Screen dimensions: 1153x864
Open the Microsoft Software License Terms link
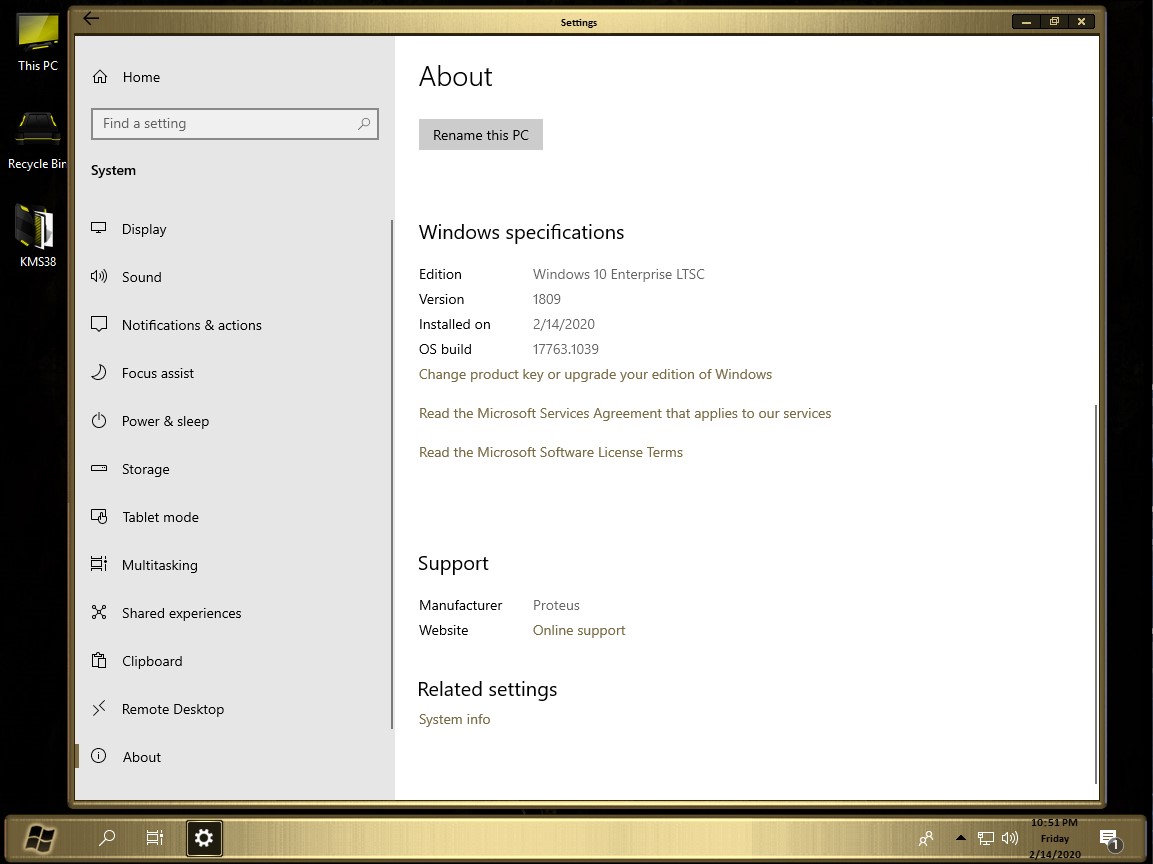coord(550,452)
